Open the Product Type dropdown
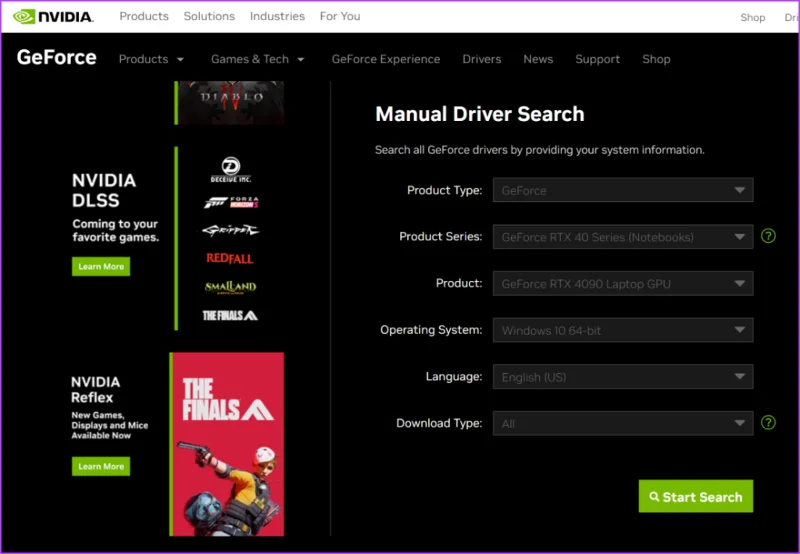The height and width of the screenshot is (554, 800). point(622,190)
